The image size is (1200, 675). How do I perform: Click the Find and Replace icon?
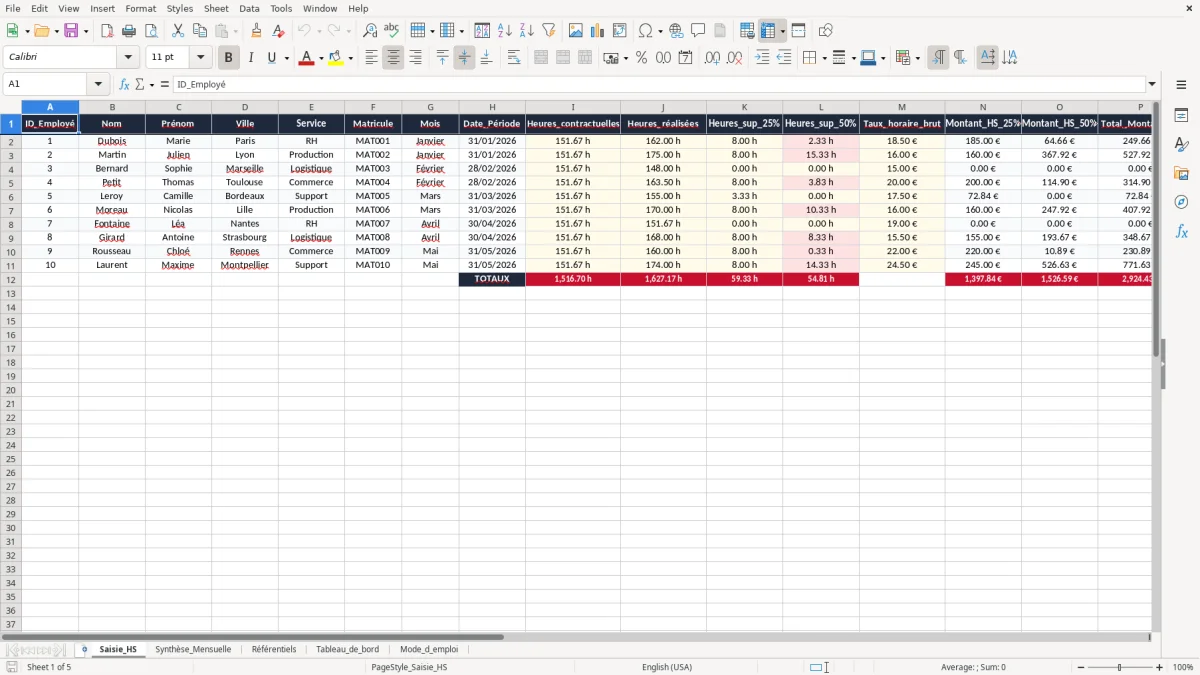tap(370, 31)
